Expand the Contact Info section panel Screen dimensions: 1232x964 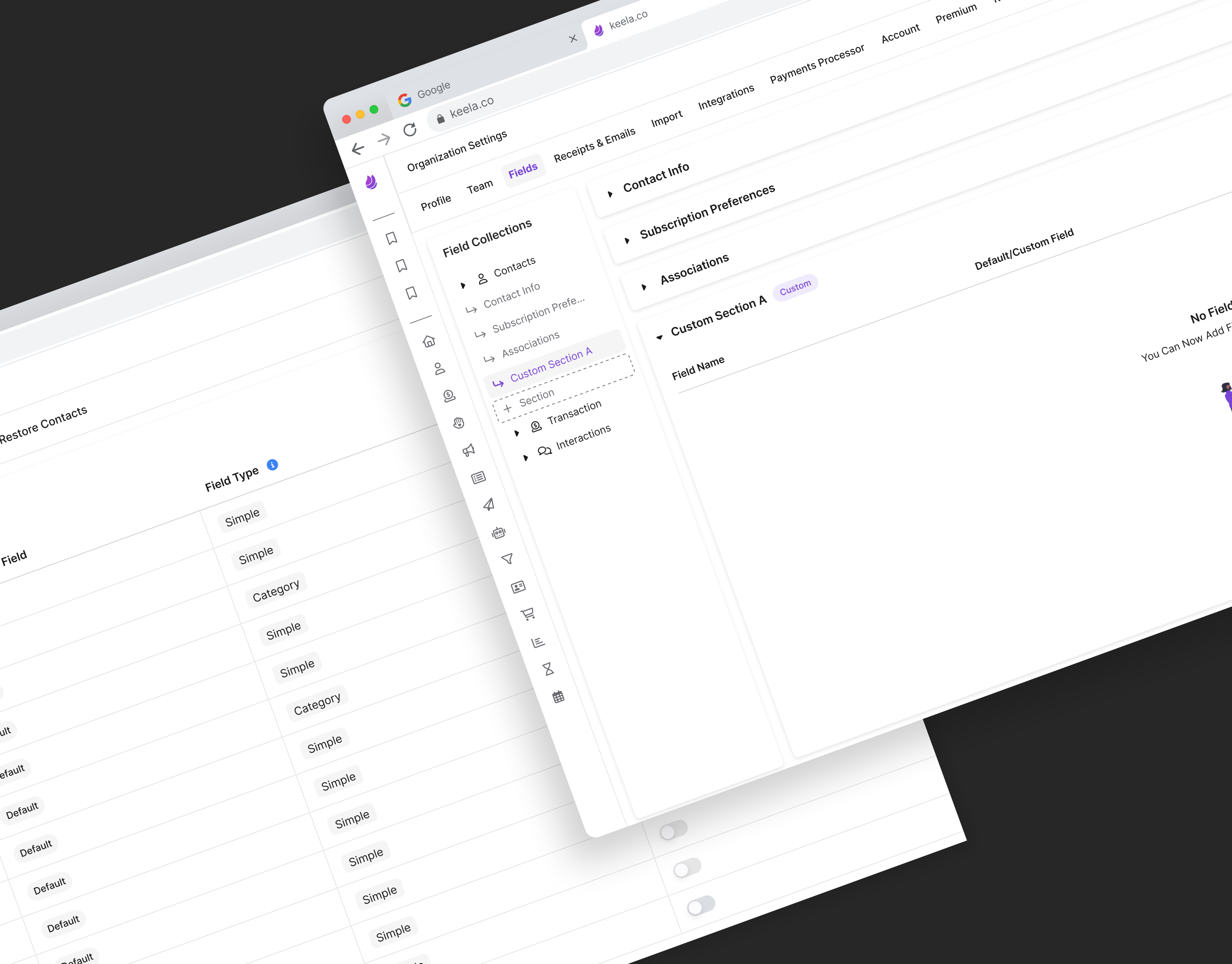[610, 194]
